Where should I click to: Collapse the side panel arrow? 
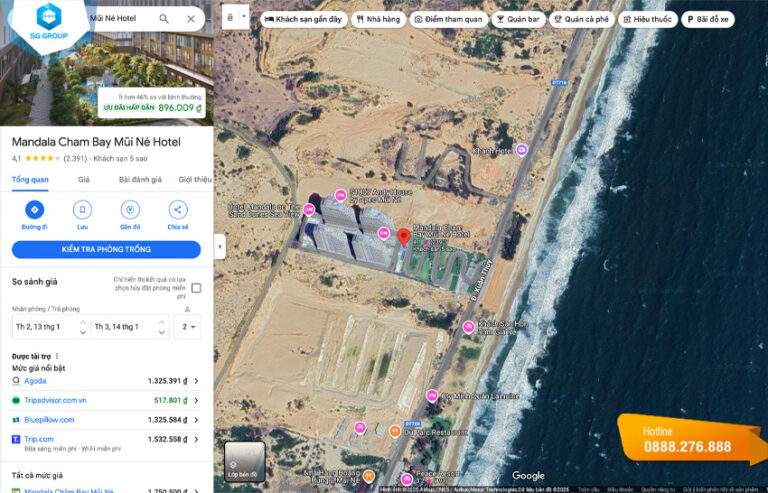tap(220, 247)
